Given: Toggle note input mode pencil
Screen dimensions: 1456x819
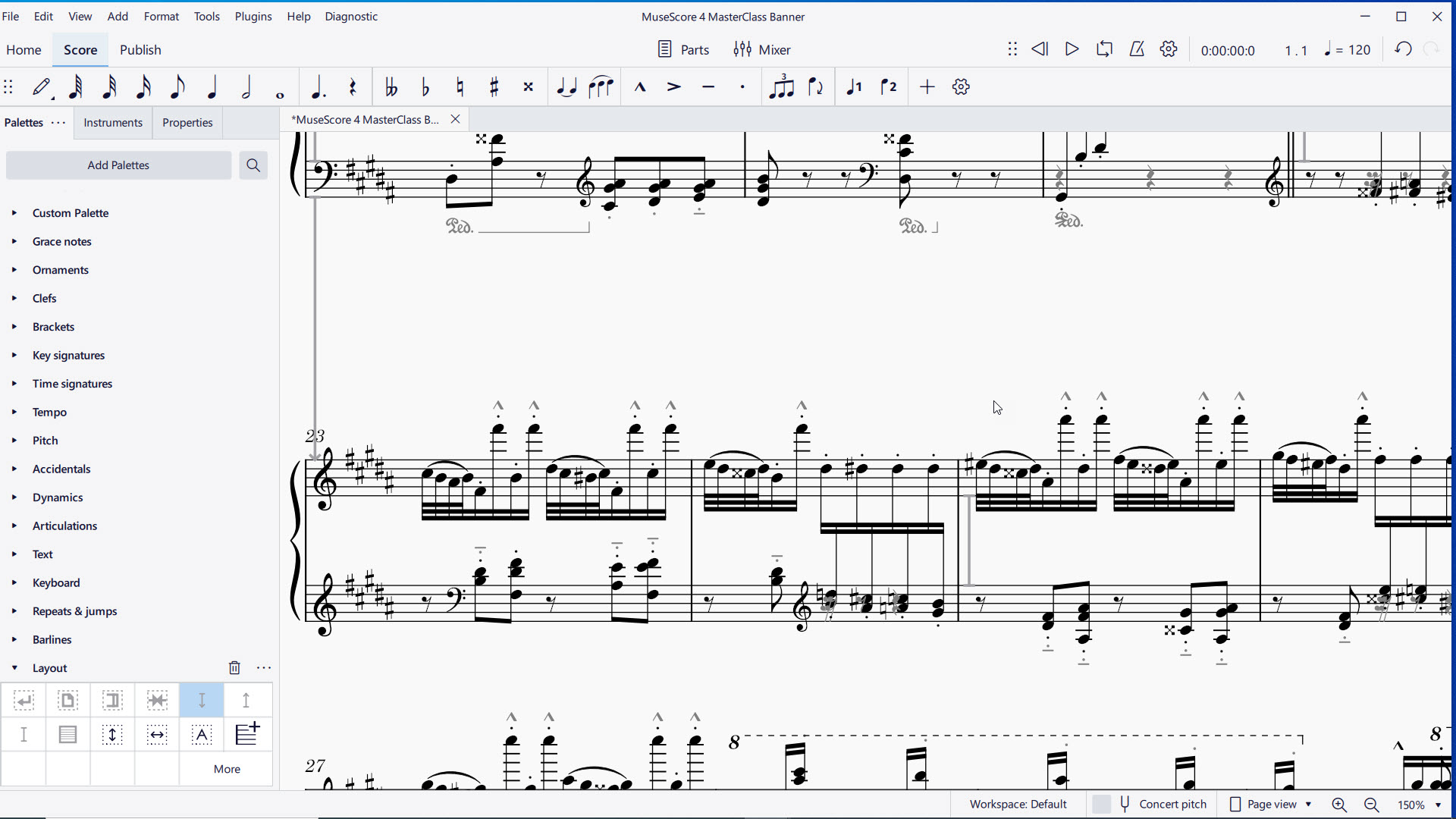Looking at the screenshot, I should click(x=42, y=87).
